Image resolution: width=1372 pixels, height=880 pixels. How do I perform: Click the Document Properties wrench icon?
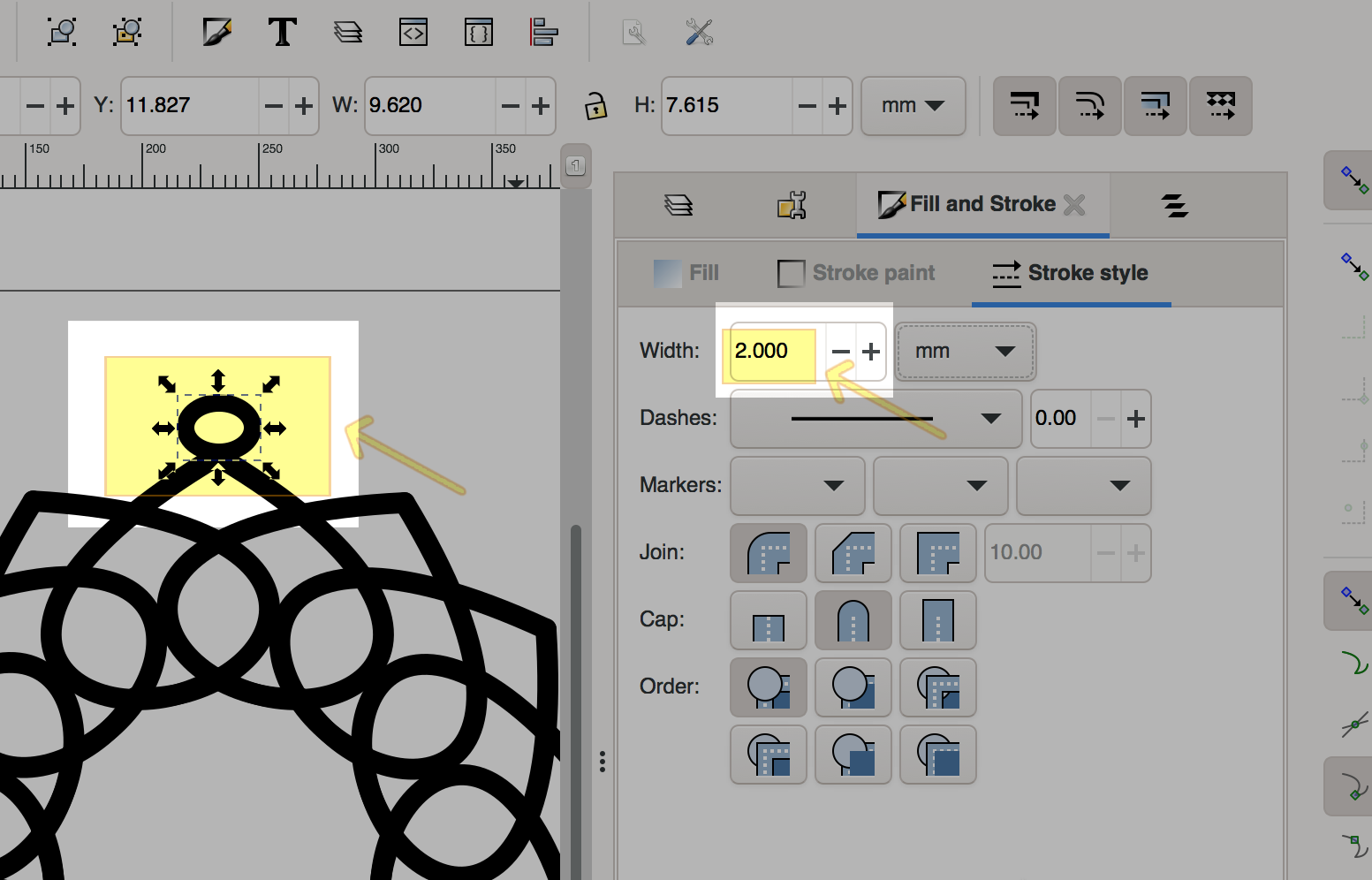(x=699, y=33)
